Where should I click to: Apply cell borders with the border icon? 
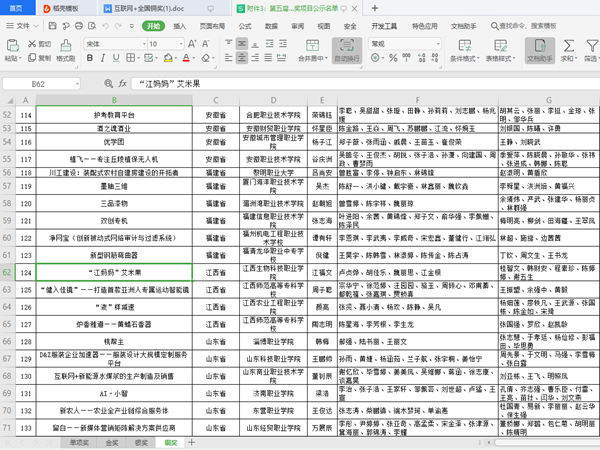[130, 58]
